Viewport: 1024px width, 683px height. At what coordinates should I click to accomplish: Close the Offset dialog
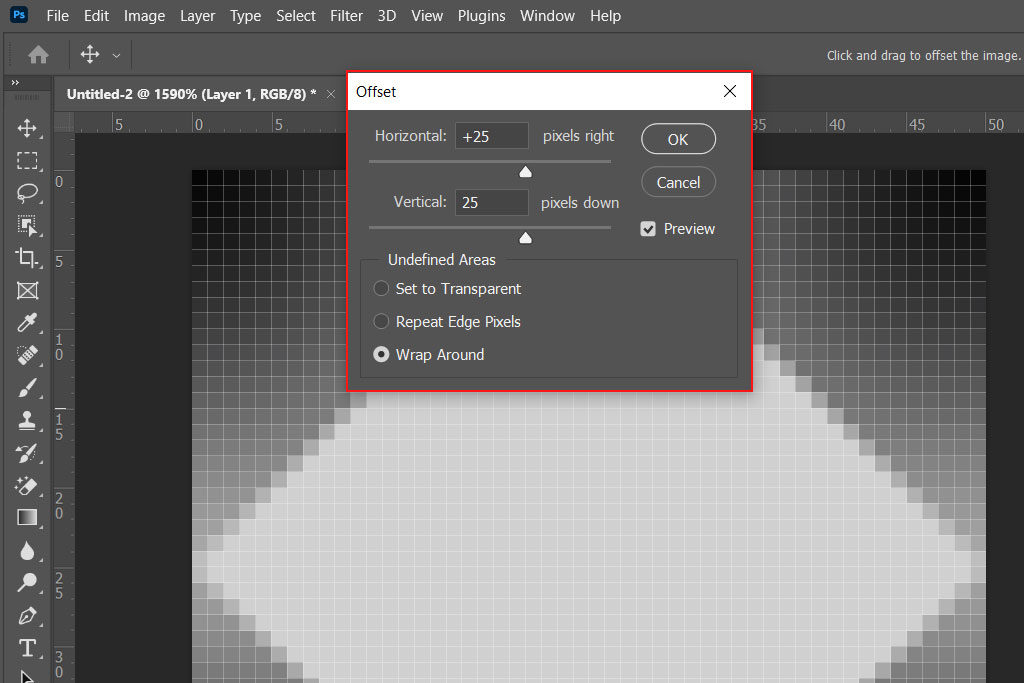pos(730,91)
